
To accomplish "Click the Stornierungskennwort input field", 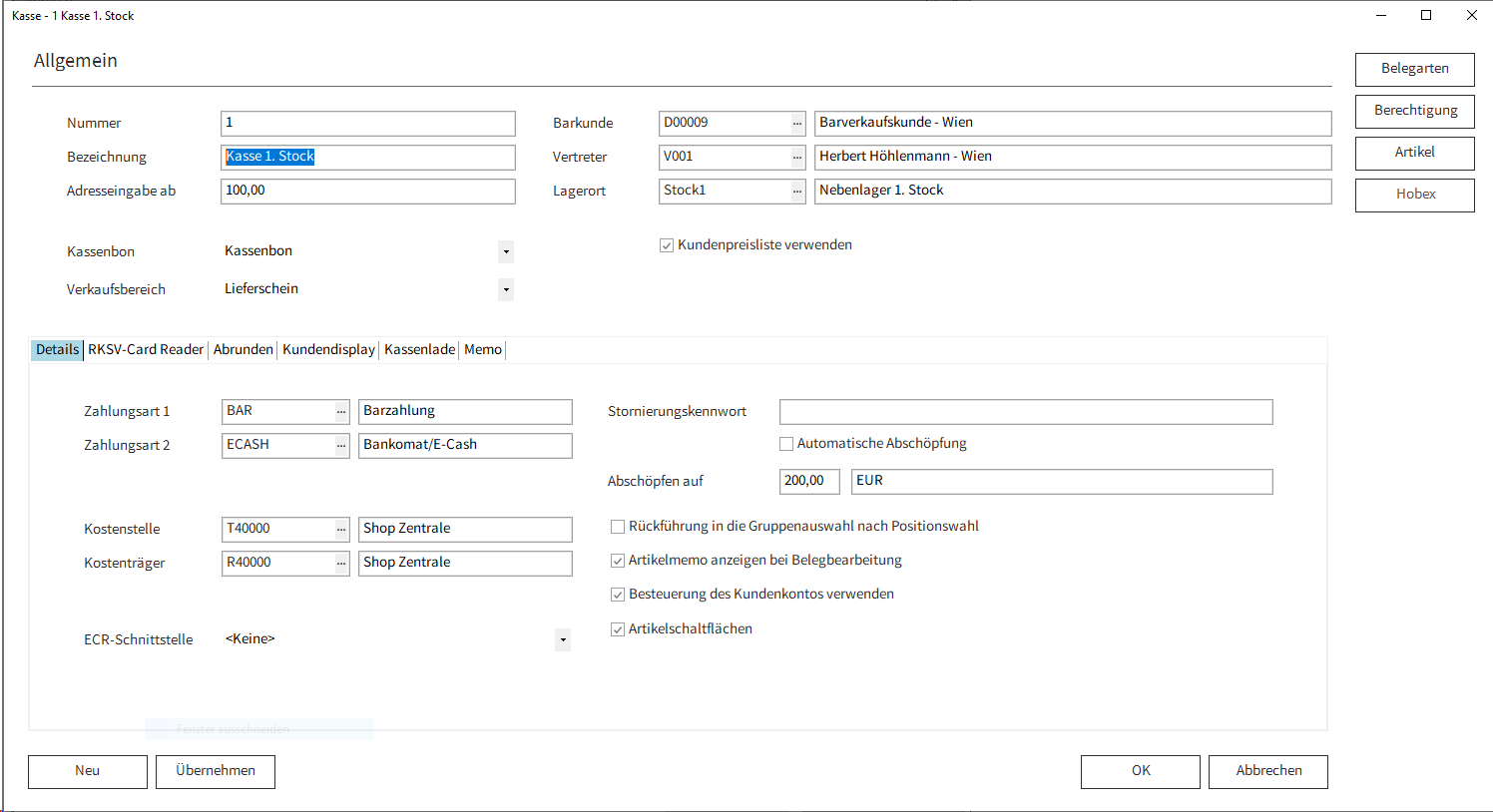I will pos(1025,412).
